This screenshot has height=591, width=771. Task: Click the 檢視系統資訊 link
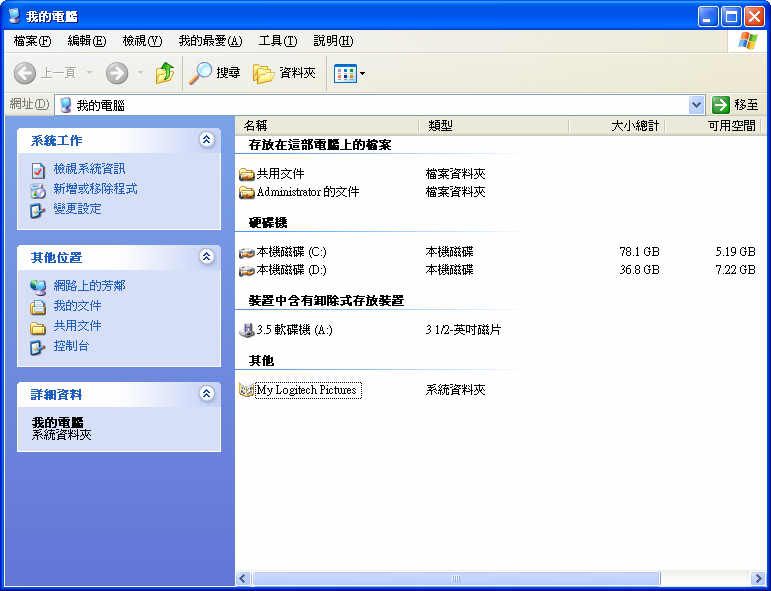click(x=89, y=169)
